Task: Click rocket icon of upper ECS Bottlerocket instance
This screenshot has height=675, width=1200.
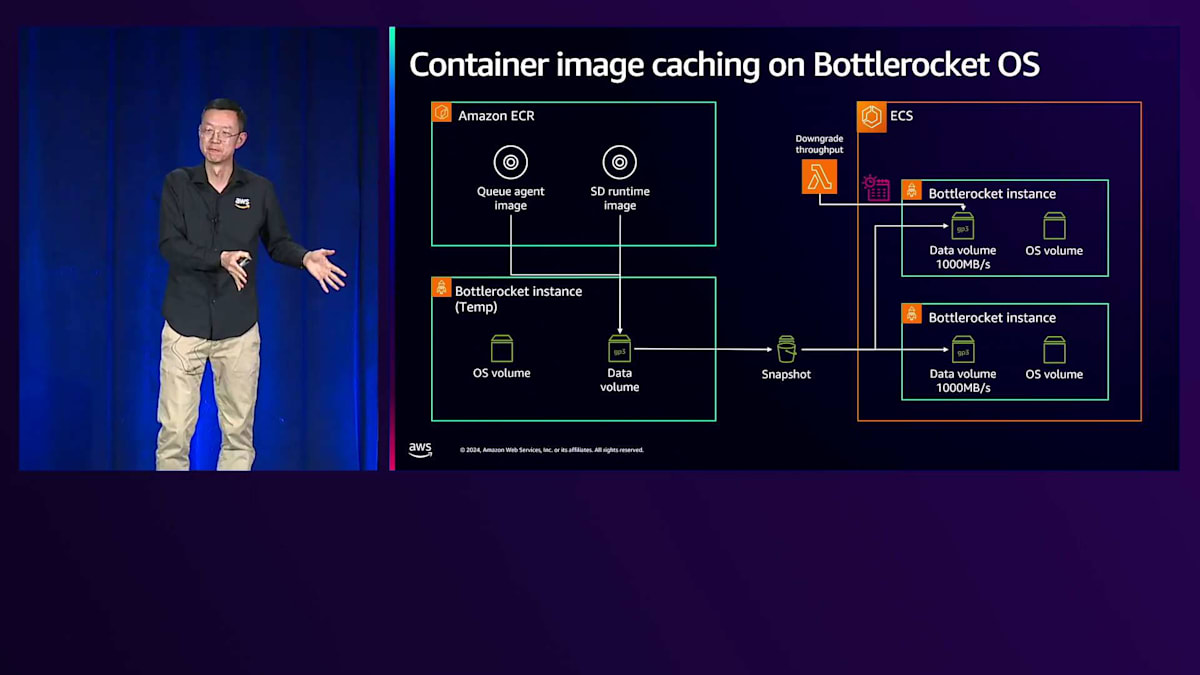Action: click(911, 190)
